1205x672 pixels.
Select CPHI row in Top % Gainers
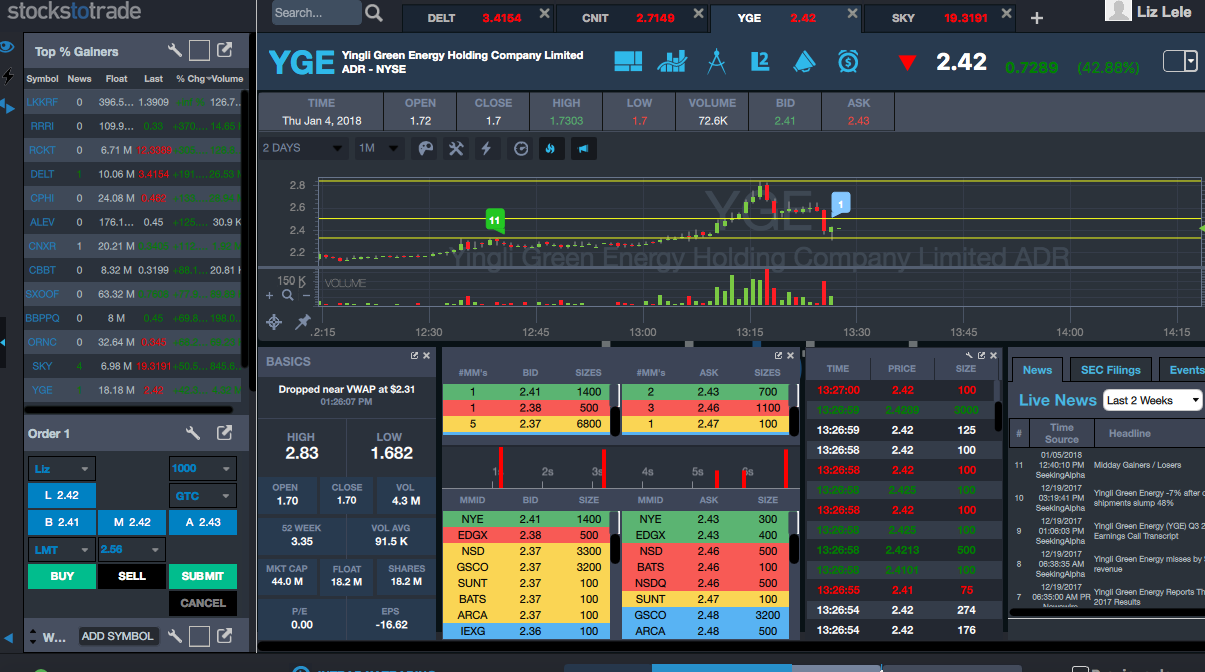click(x=133, y=198)
